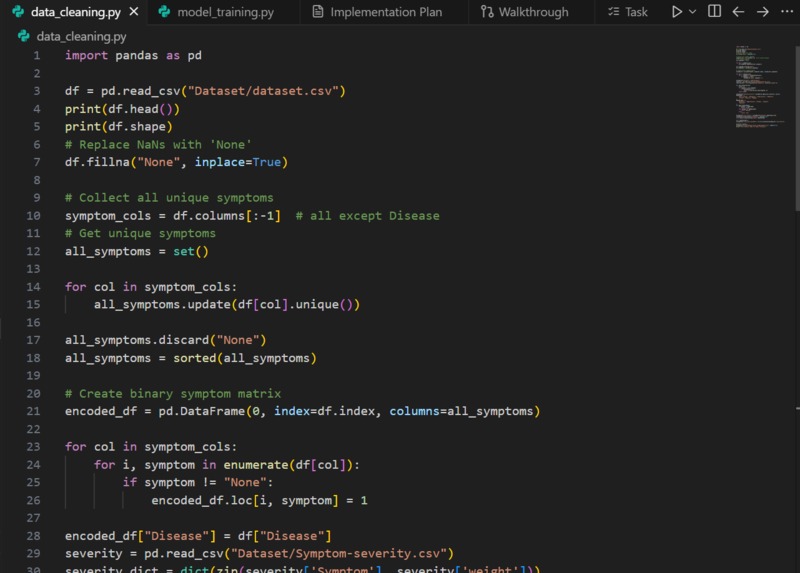Click the document icon on Implementation Plan tab
The image size is (800, 573).
coord(317,11)
